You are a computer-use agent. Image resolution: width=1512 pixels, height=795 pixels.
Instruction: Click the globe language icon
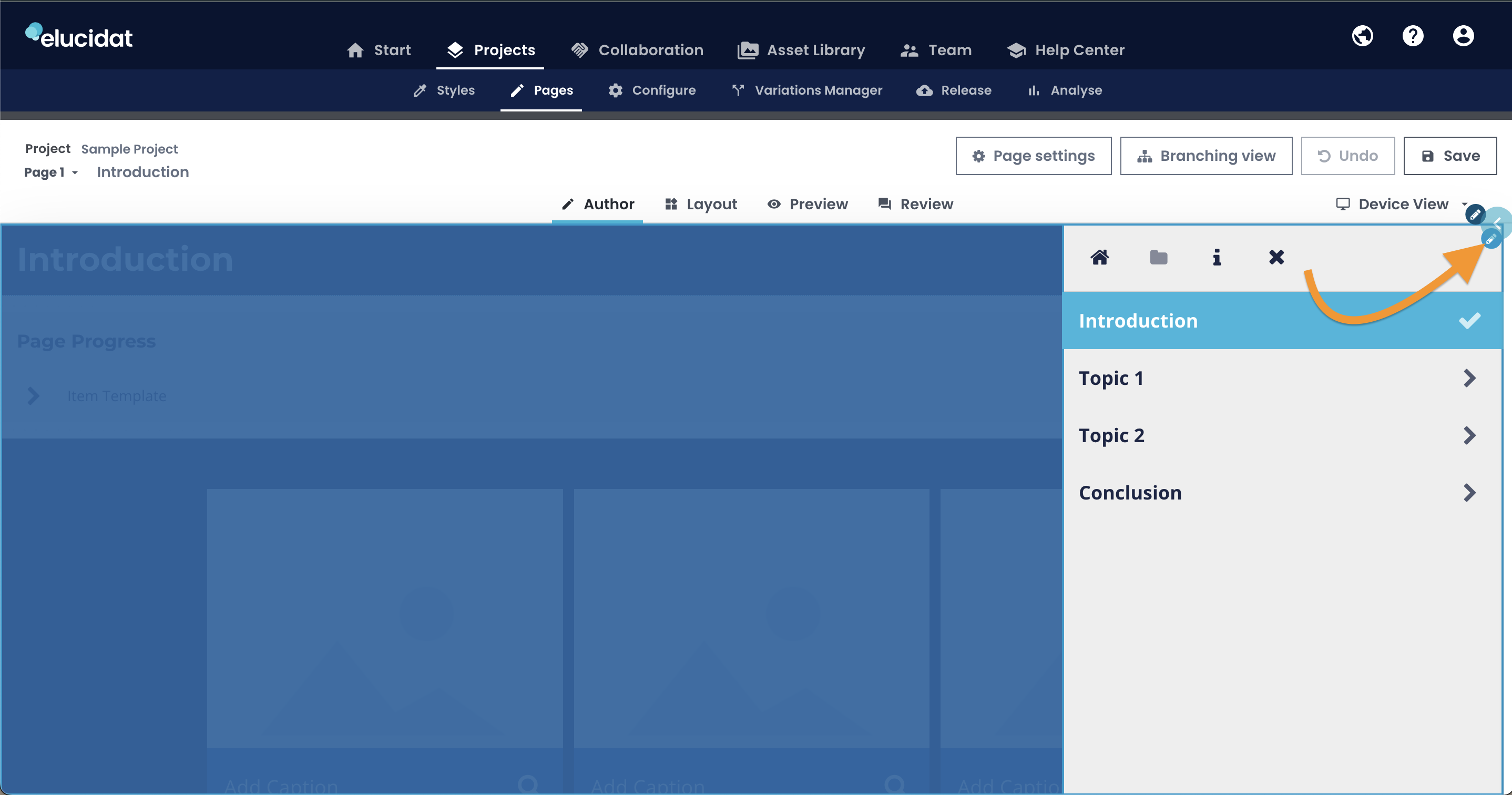1362,36
